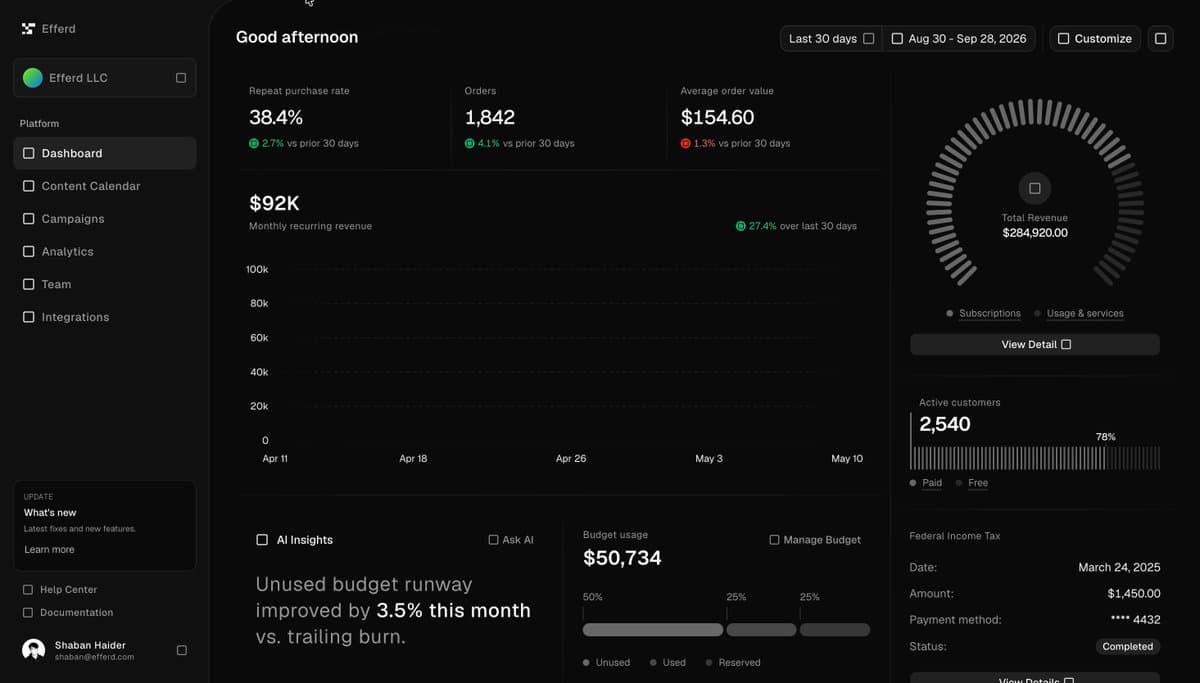
Task: Click the Dashboard sidebar icon
Action: pos(29,153)
